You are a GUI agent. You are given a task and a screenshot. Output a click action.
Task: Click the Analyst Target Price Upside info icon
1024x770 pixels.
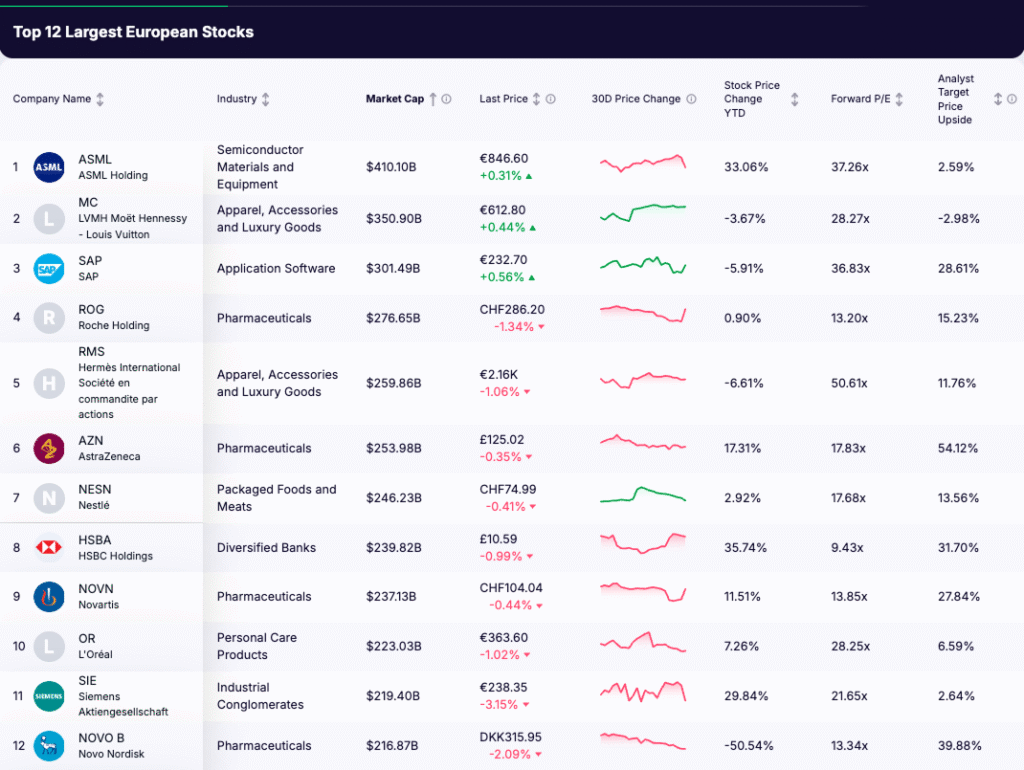[x=1011, y=99]
